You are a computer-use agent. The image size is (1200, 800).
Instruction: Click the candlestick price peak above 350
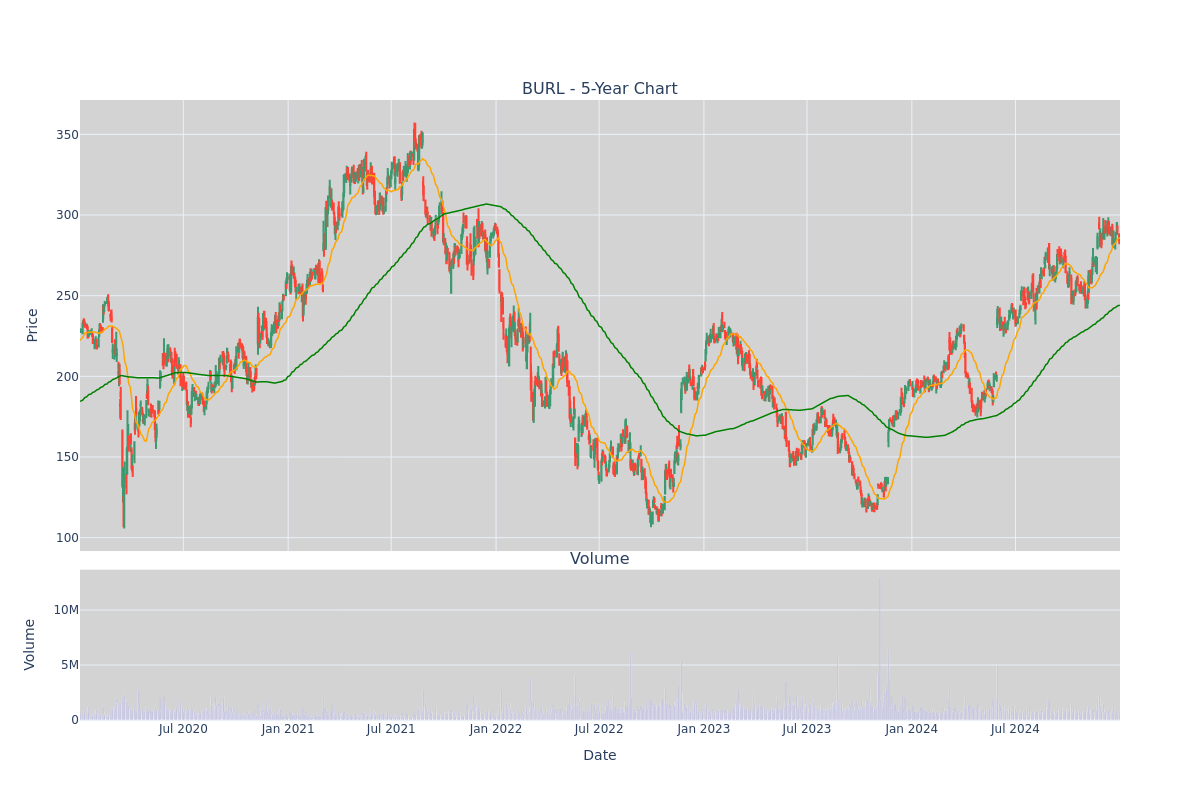pos(415,127)
